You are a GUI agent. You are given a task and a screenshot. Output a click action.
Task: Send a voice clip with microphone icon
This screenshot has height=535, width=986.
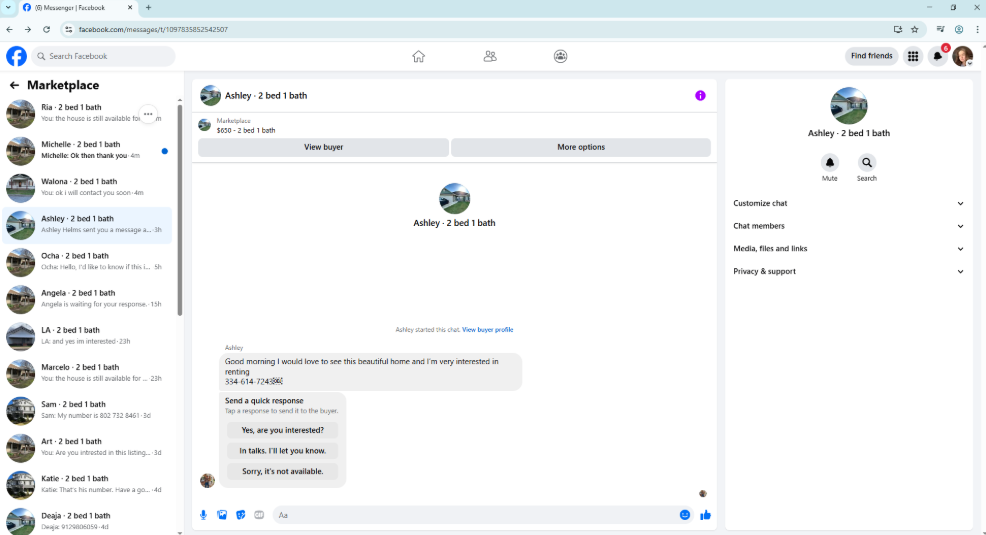pyautogui.click(x=203, y=515)
